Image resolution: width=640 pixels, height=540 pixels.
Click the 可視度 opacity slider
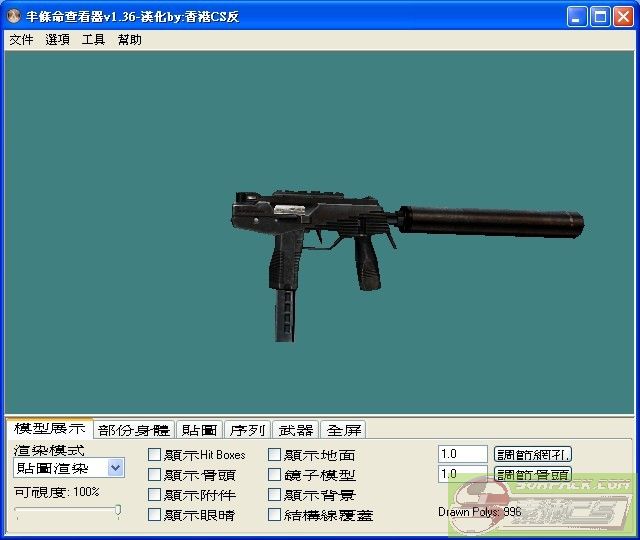click(67, 512)
